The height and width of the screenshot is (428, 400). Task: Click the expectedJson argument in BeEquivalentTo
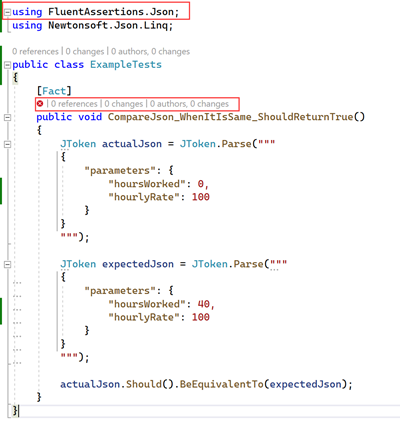click(x=305, y=384)
